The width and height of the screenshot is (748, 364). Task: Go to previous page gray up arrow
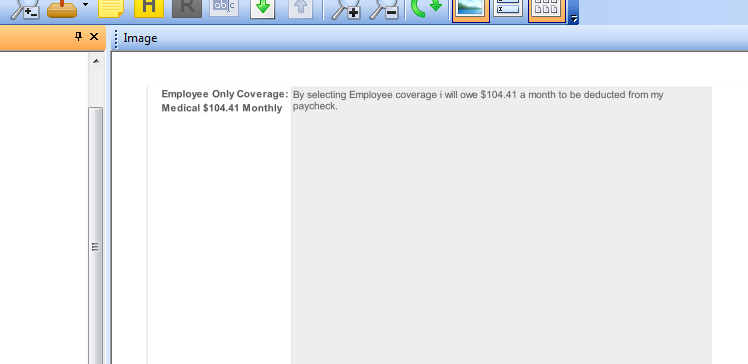point(301,9)
